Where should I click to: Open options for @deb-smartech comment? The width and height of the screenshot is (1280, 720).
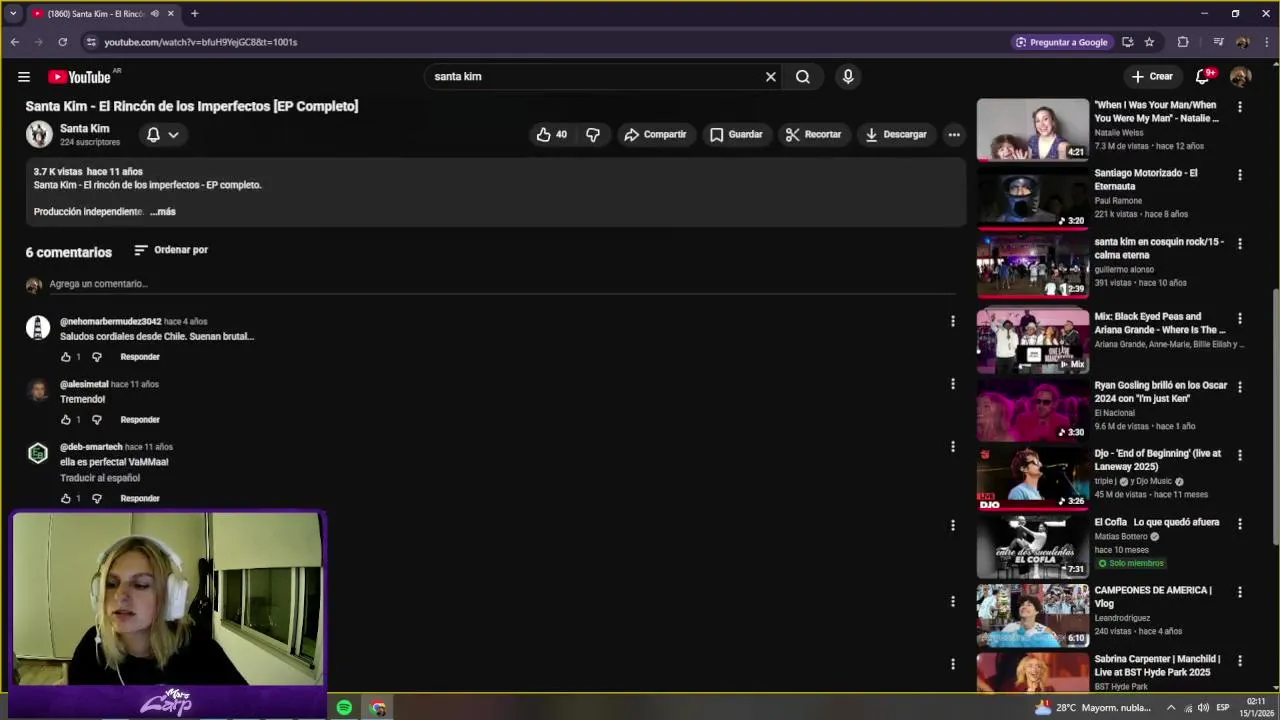coord(952,447)
